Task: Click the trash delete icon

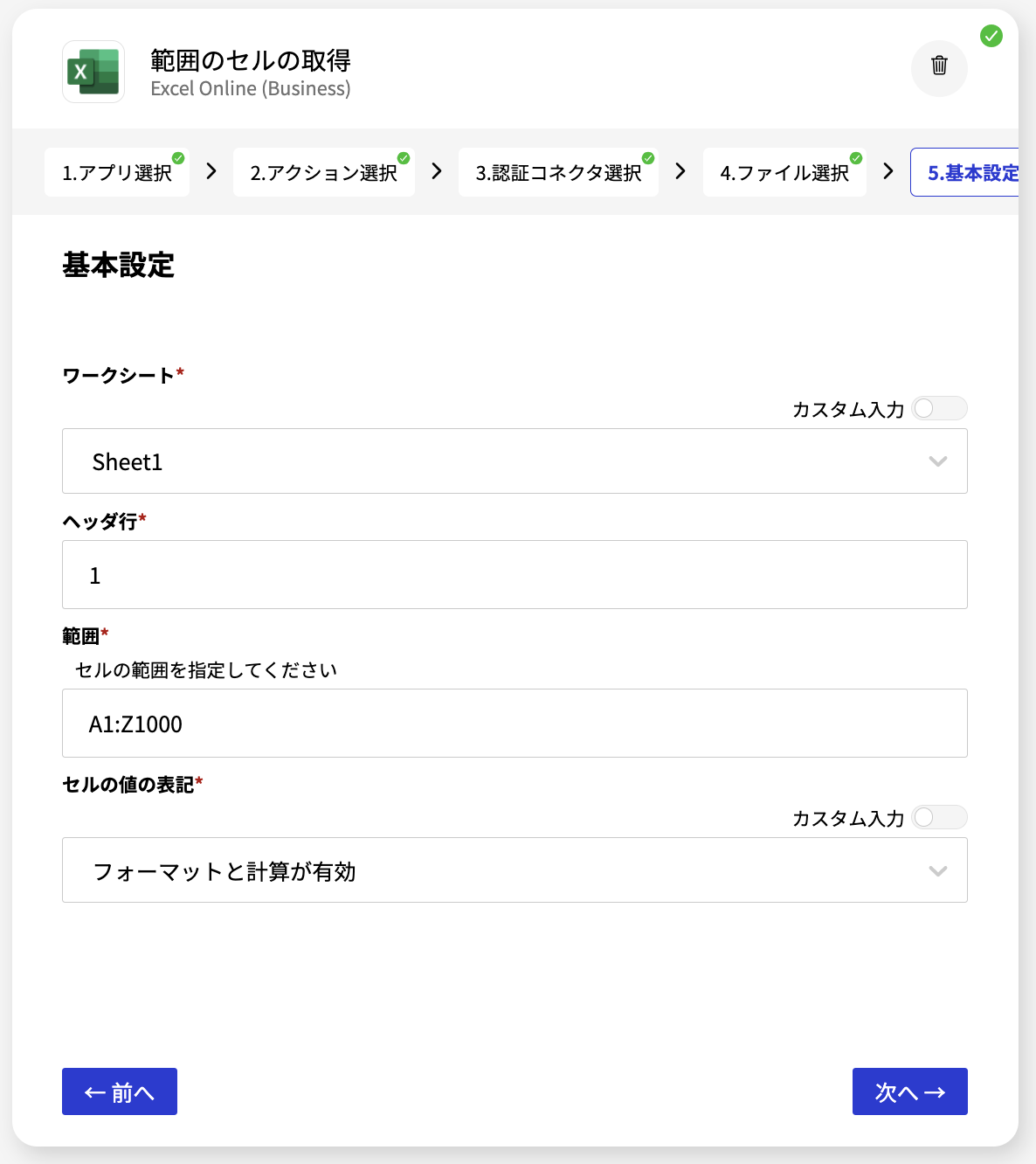Action: click(x=939, y=66)
